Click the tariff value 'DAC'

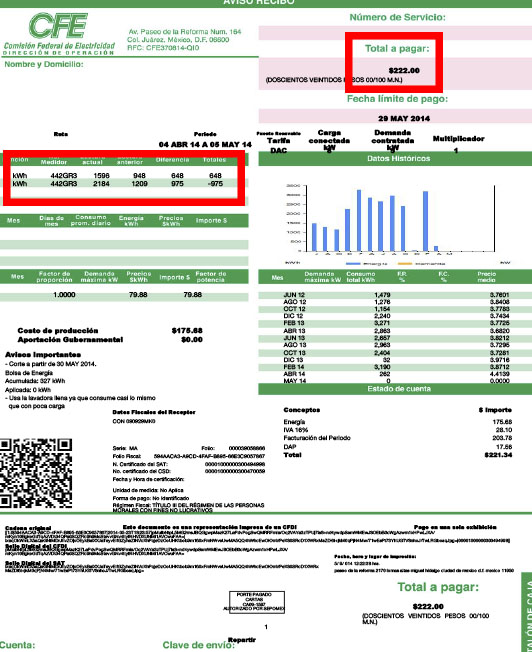point(279,151)
